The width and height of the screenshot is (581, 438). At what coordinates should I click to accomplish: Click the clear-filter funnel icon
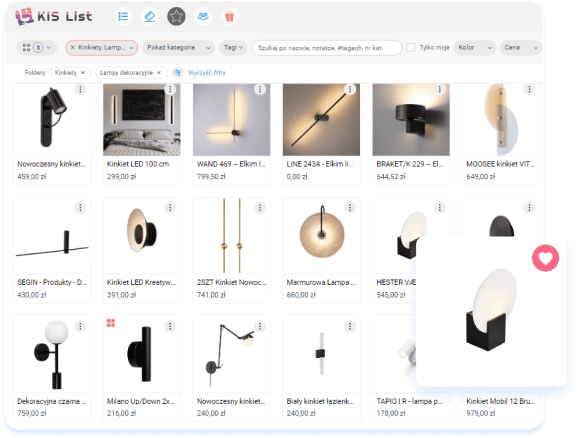pos(178,73)
